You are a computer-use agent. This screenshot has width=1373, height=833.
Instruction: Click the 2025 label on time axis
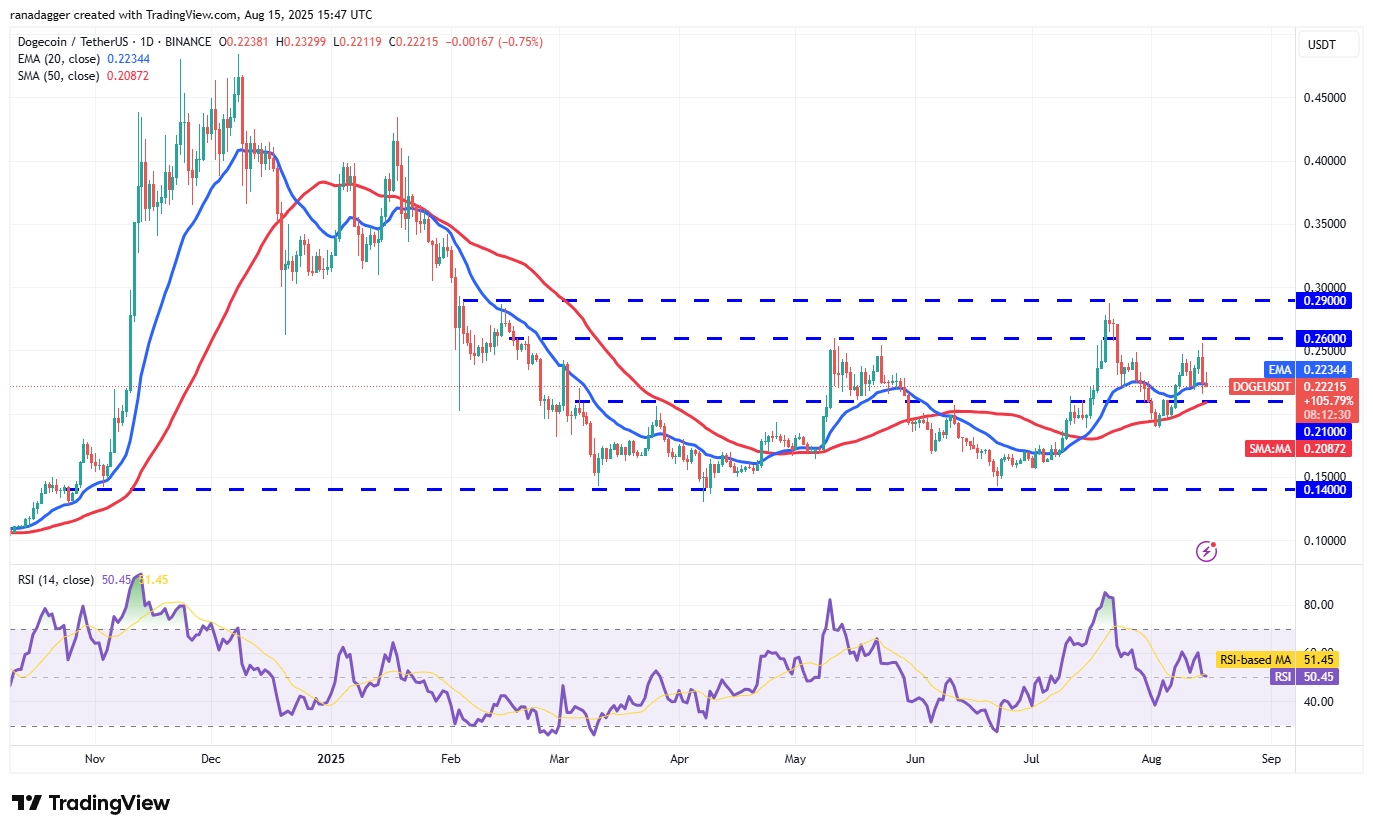(329, 759)
